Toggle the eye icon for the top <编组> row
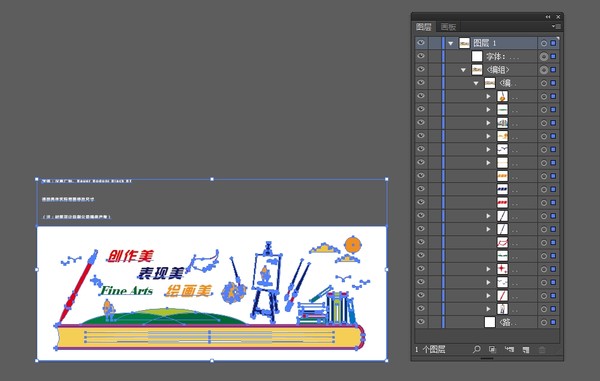600x381 pixels. coord(421,69)
